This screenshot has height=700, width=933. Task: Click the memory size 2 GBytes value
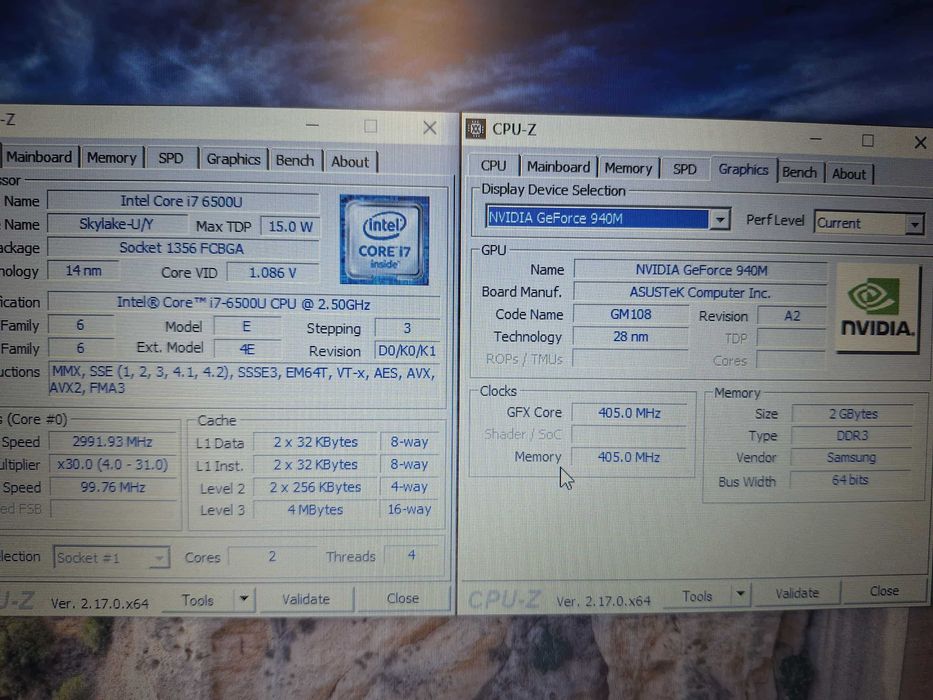(853, 414)
